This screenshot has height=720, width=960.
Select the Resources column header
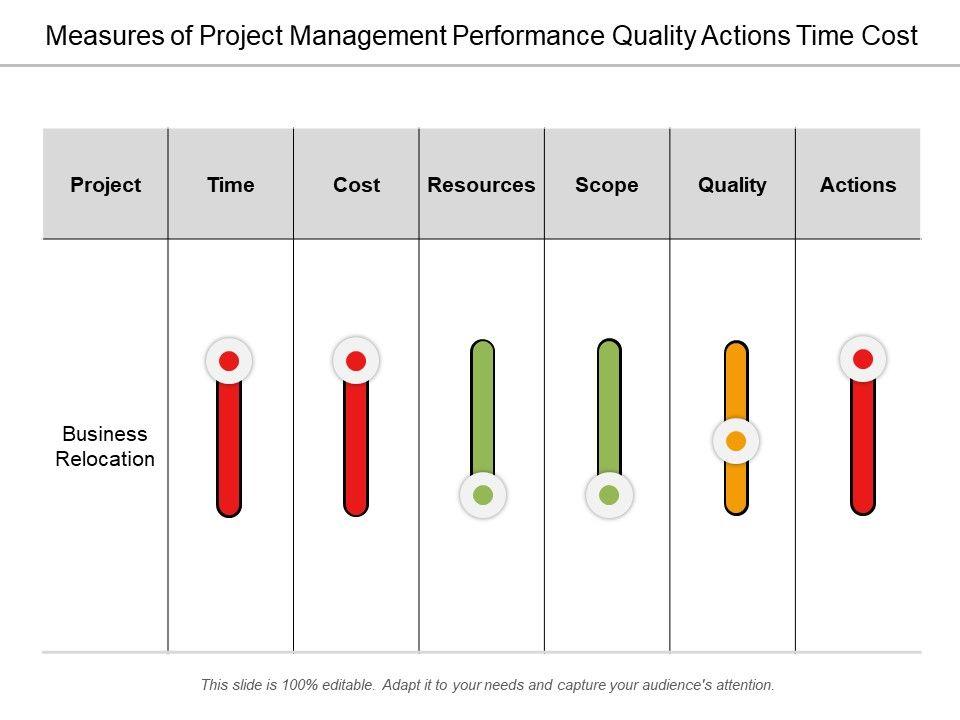click(481, 185)
